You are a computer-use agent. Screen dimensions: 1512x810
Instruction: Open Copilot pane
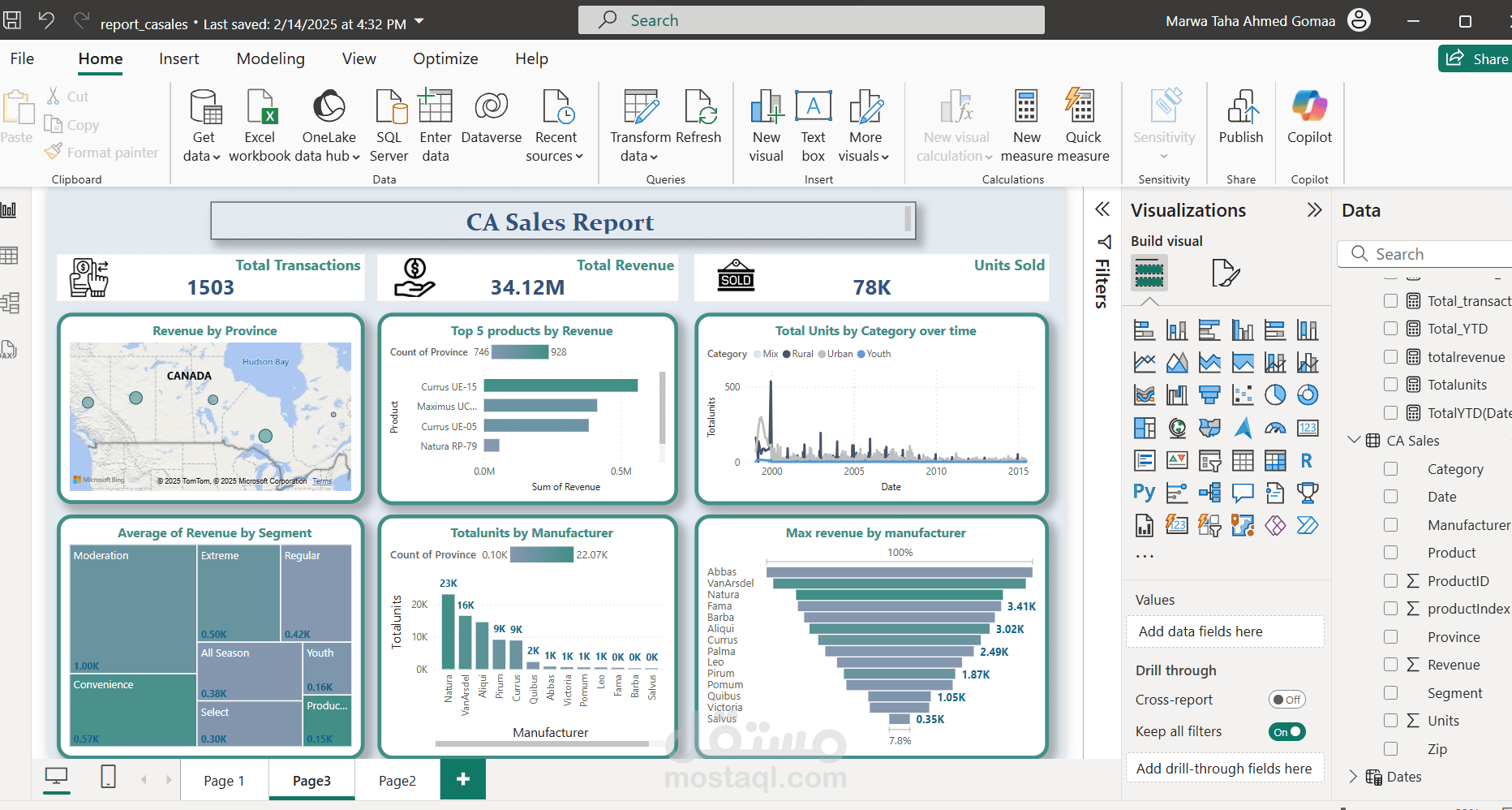[1309, 118]
